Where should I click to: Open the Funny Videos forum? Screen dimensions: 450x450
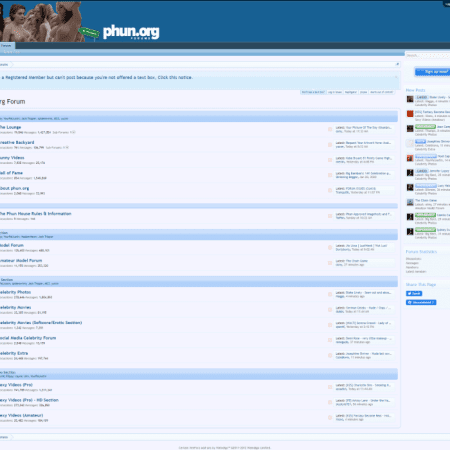coord(12,158)
